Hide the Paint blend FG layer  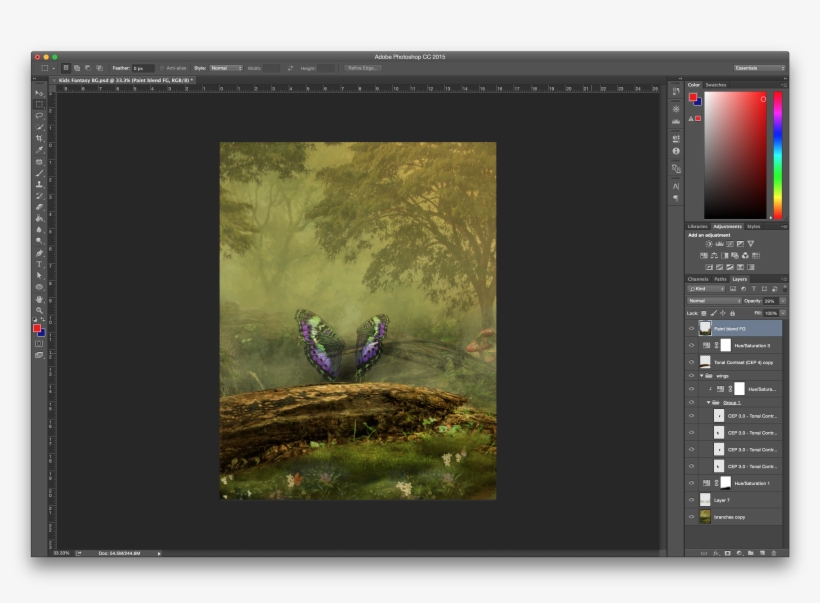[691, 328]
